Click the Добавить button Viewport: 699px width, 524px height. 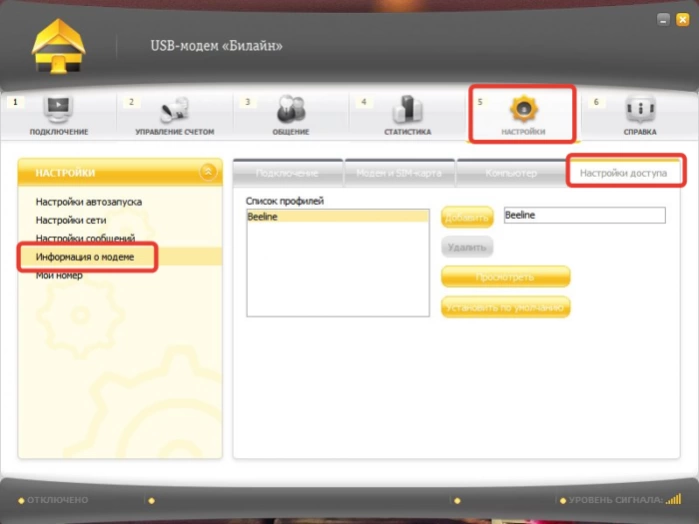click(x=467, y=217)
